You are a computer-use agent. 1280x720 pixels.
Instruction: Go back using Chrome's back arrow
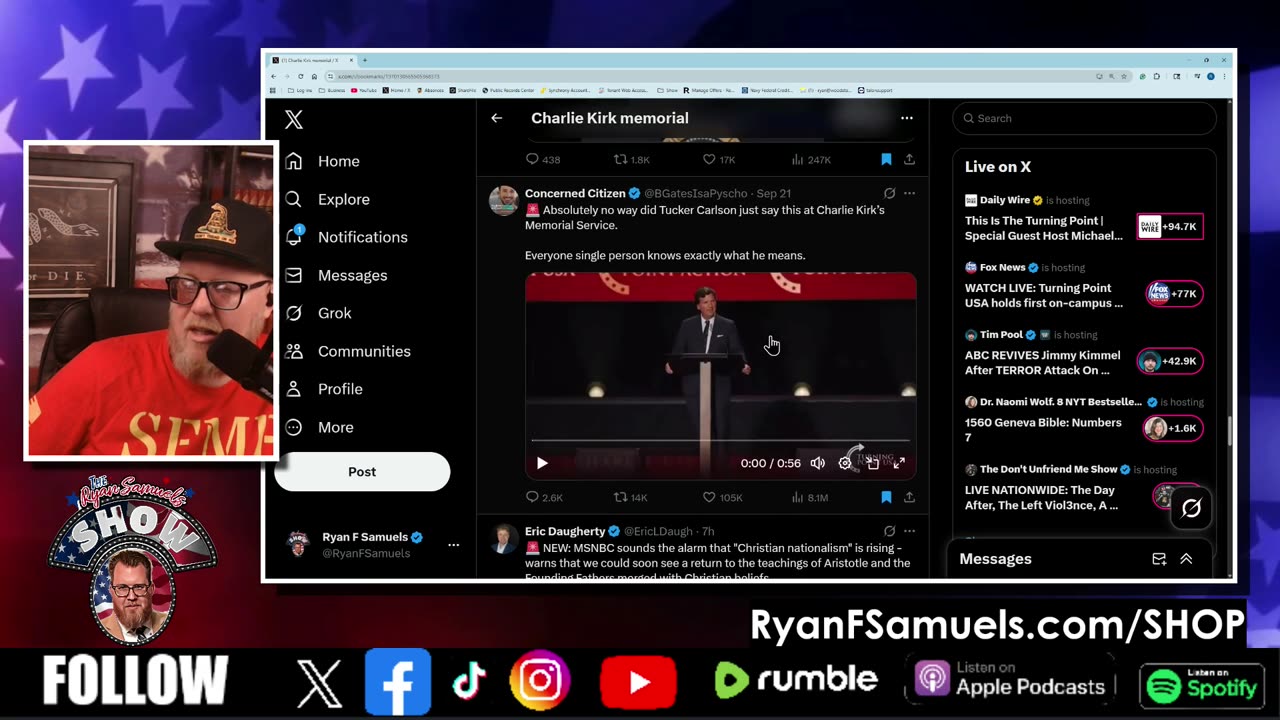click(274, 76)
